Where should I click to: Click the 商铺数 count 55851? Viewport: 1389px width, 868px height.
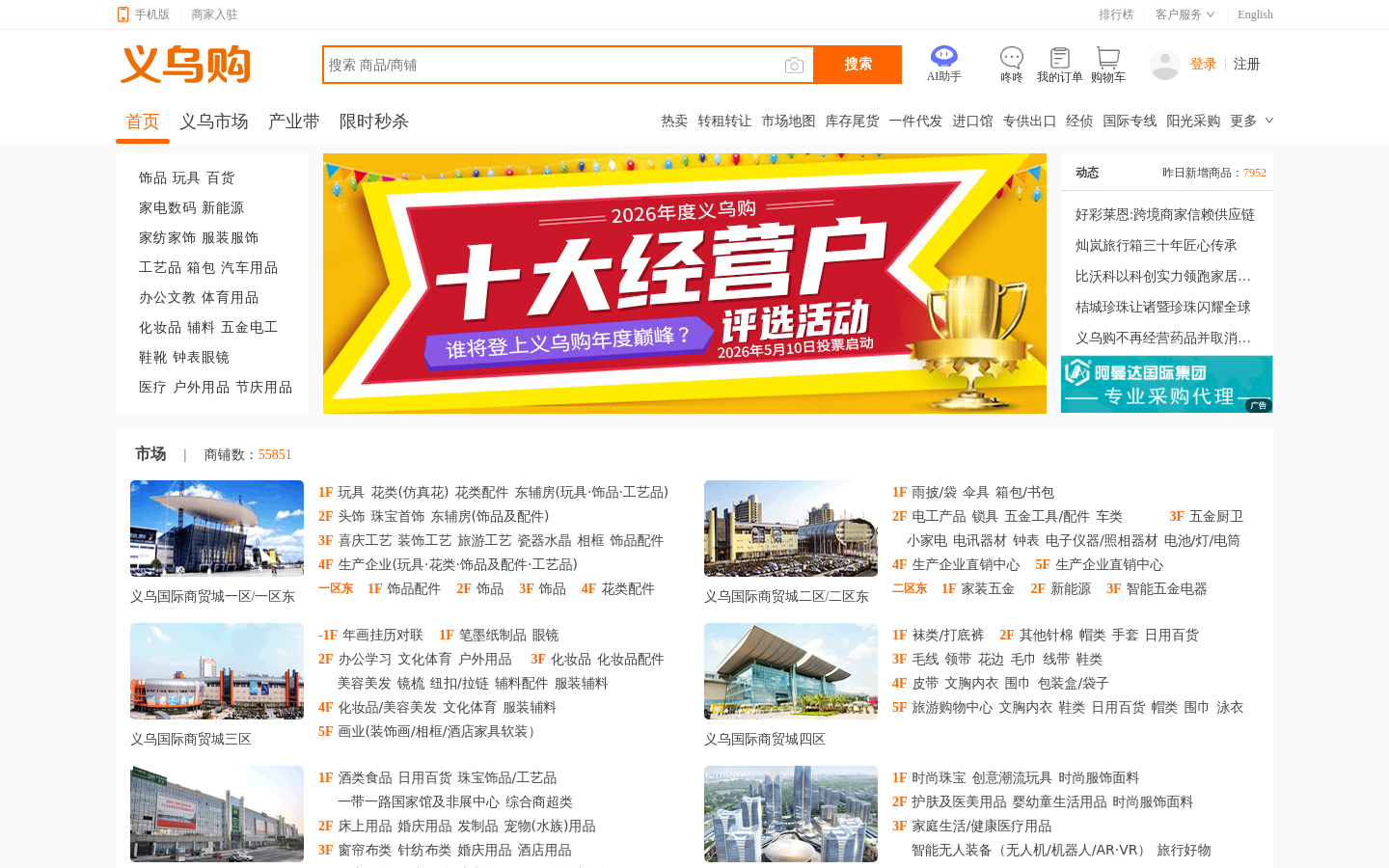(x=275, y=454)
